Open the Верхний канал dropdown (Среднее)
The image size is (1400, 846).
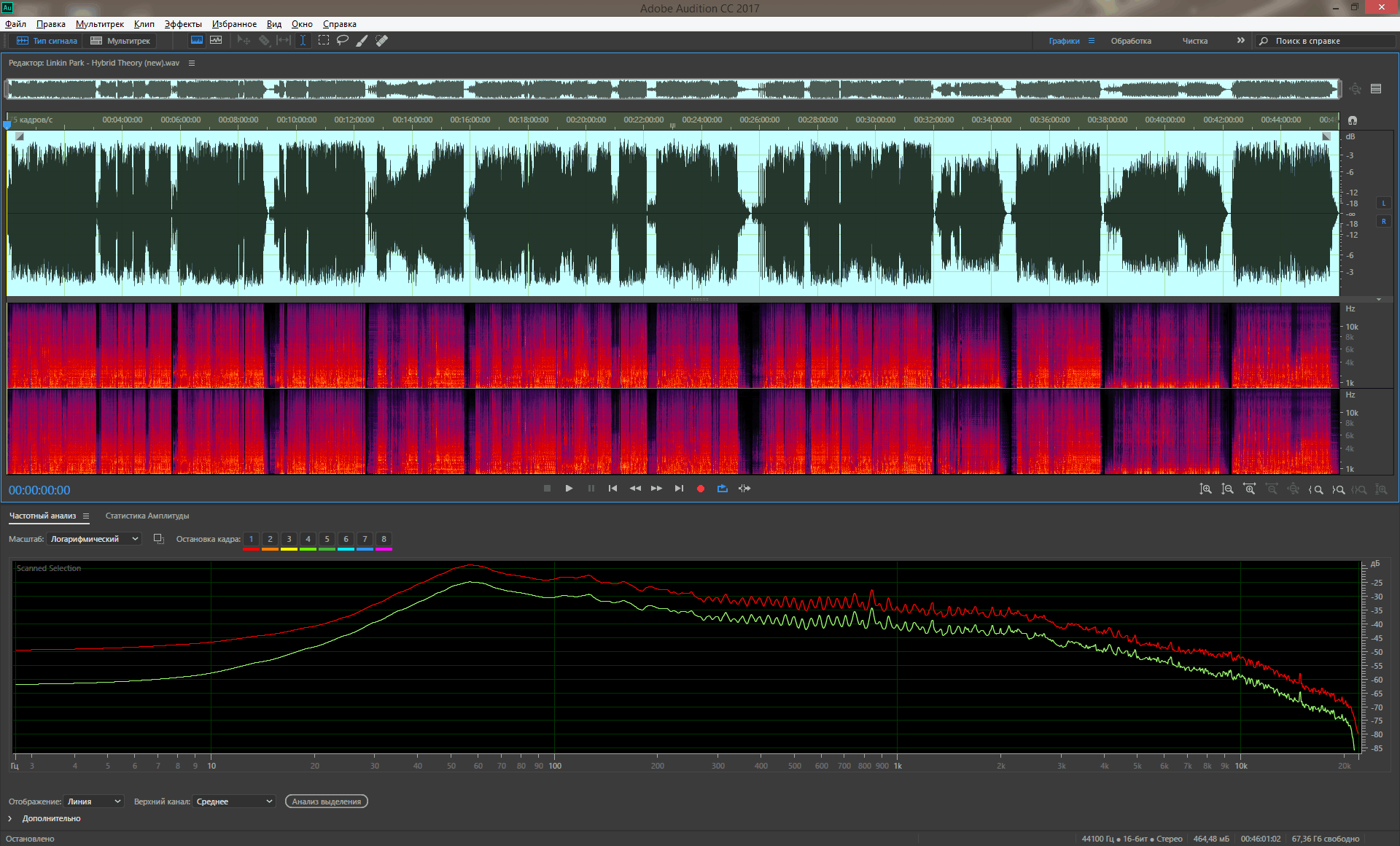pos(234,802)
